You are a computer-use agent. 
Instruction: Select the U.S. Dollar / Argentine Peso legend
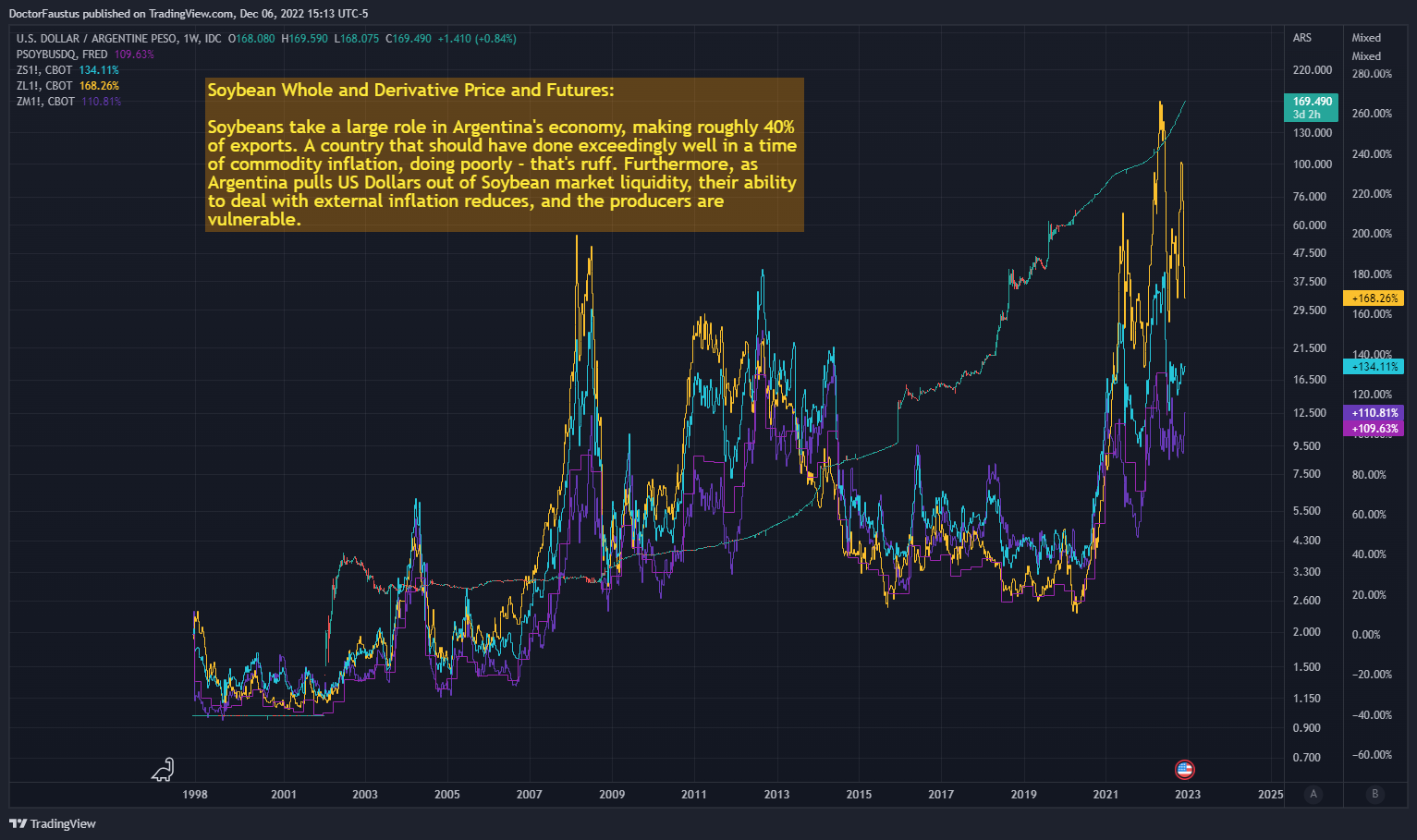(x=118, y=39)
